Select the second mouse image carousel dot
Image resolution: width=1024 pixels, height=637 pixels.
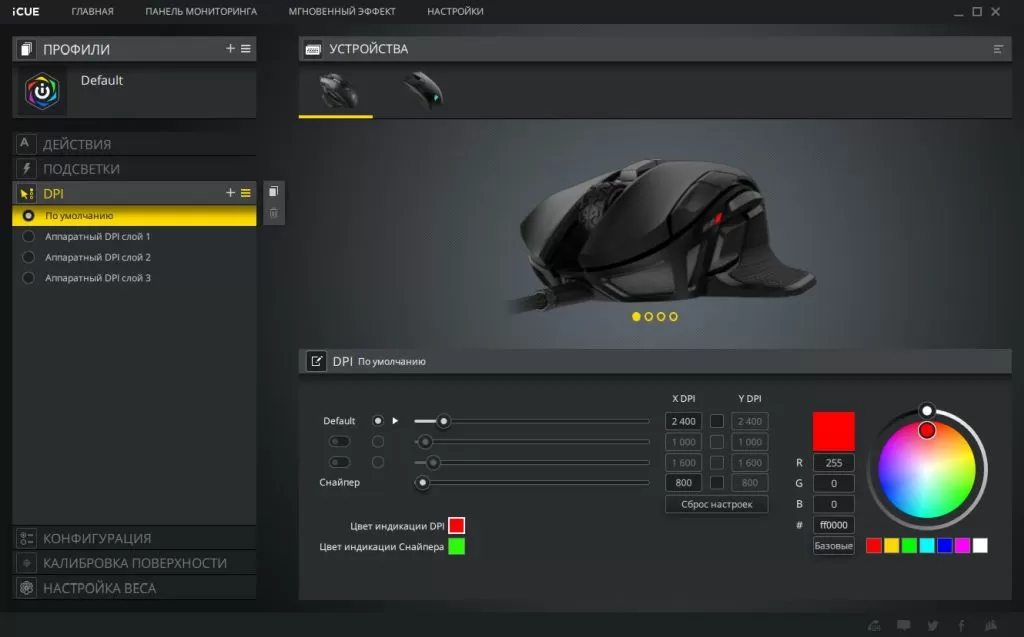point(648,316)
